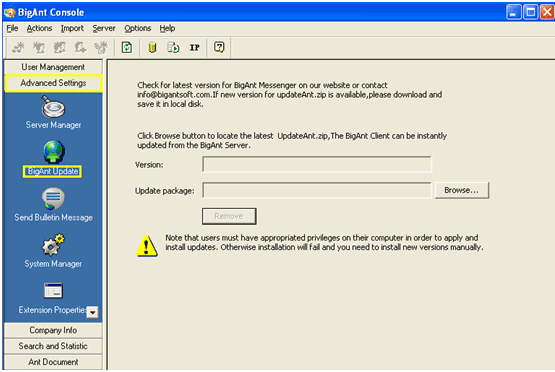Click the System Manager label
Viewport: 555px width, 372px height.
pos(53,264)
